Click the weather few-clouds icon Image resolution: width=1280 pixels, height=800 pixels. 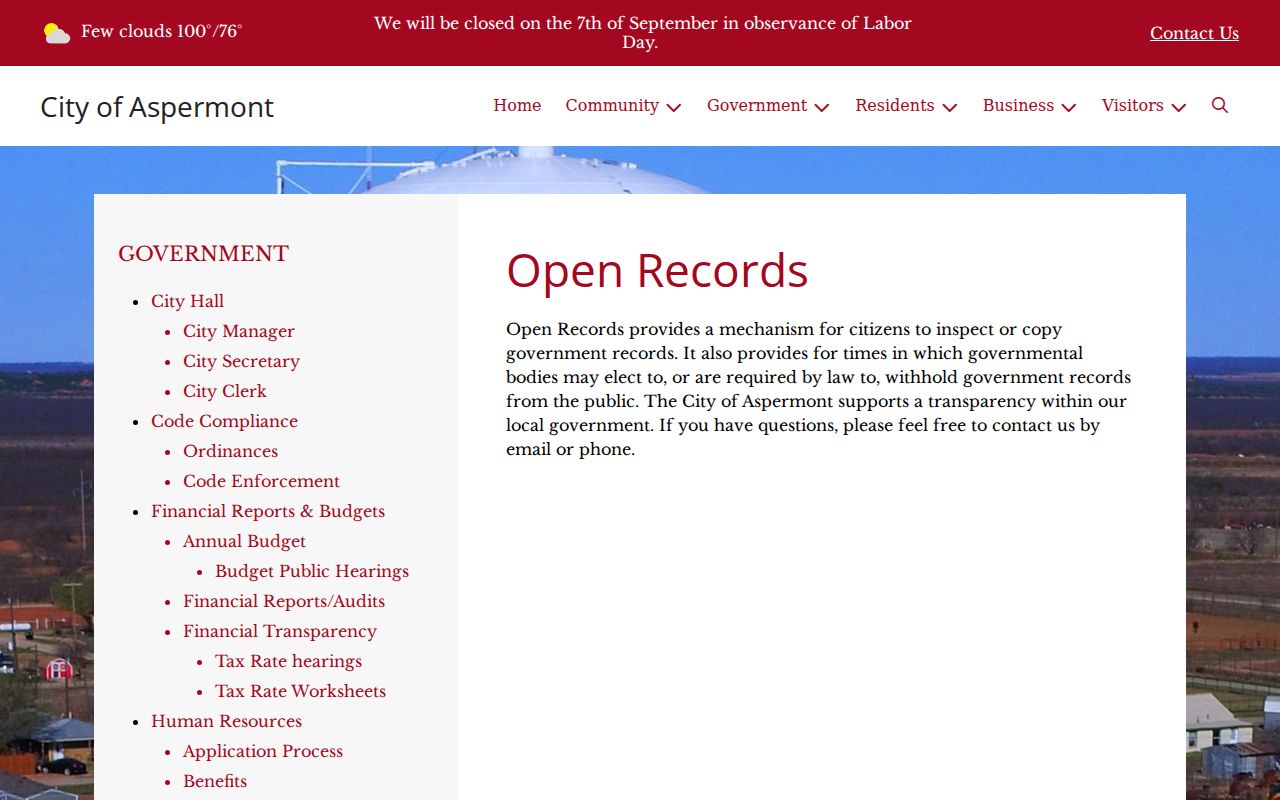(57, 33)
